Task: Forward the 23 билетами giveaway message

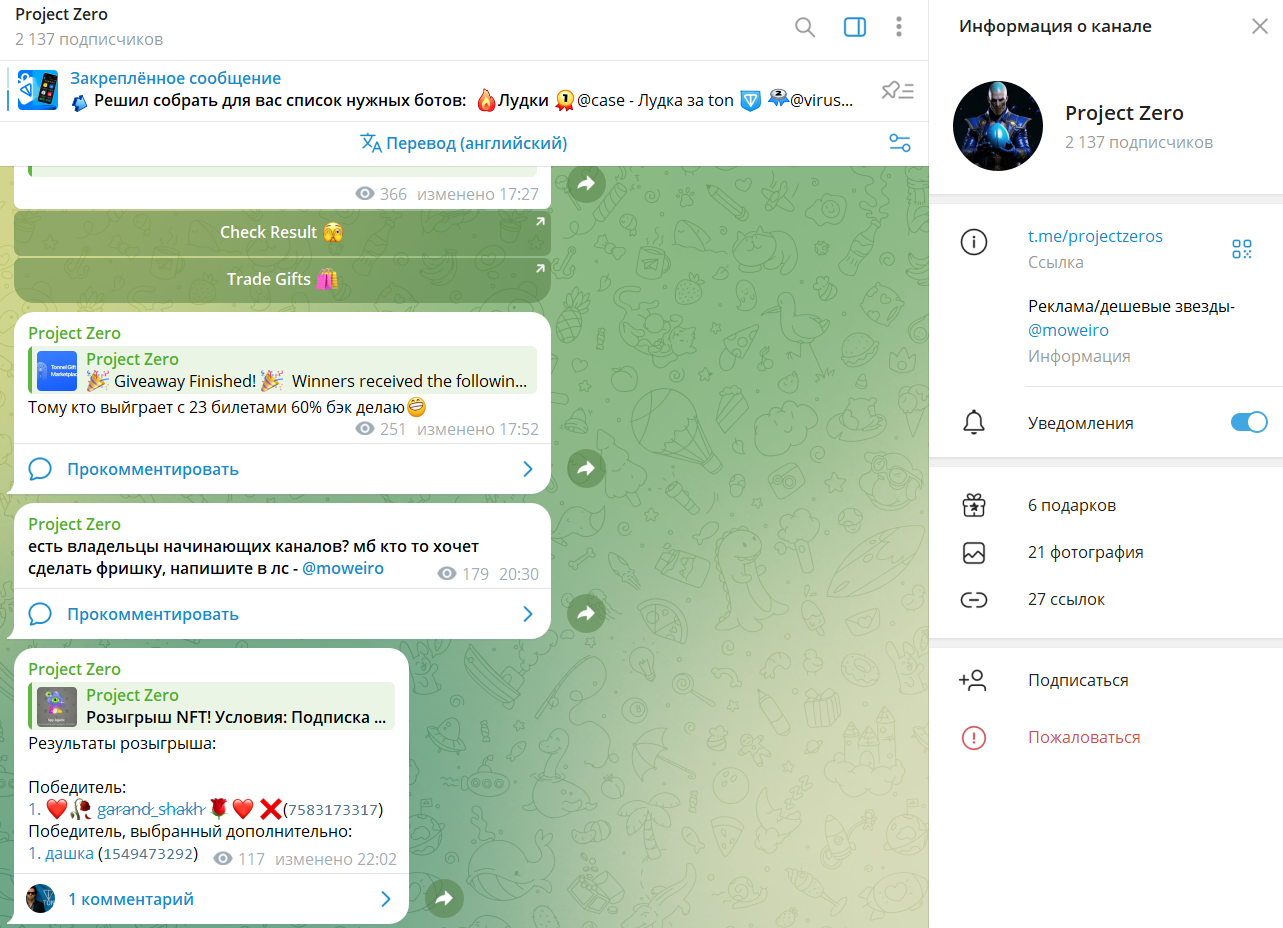Action: click(x=586, y=468)
